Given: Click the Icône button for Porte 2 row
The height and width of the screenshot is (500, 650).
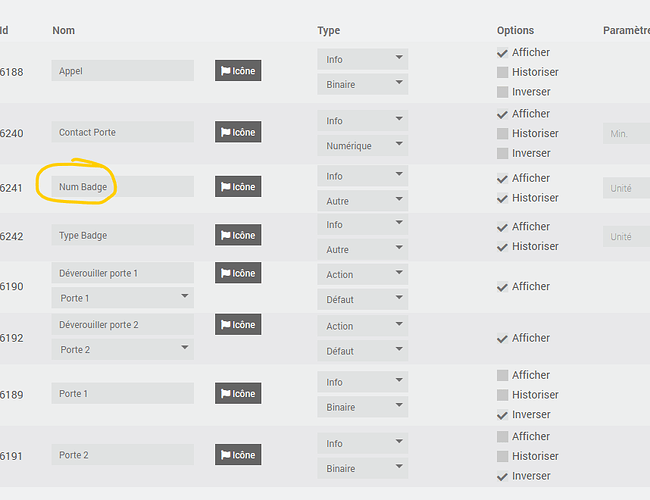Looking at the screenshot, I should [238, 455].
